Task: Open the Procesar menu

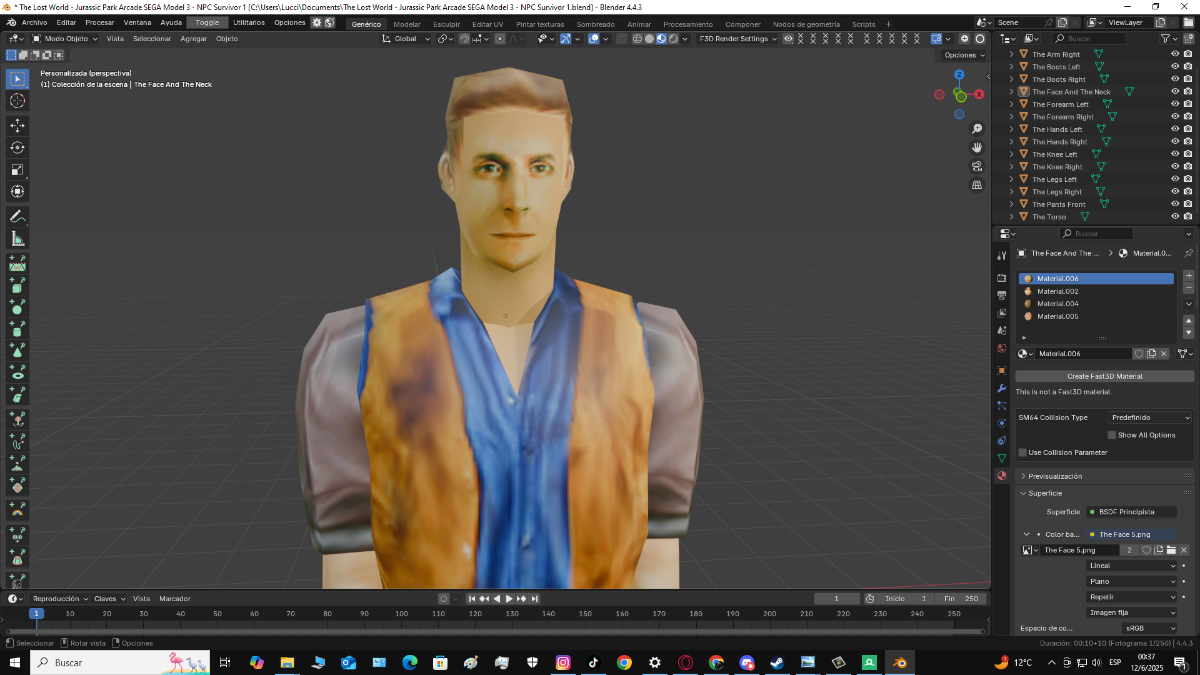Action: (x=100, y=22)
